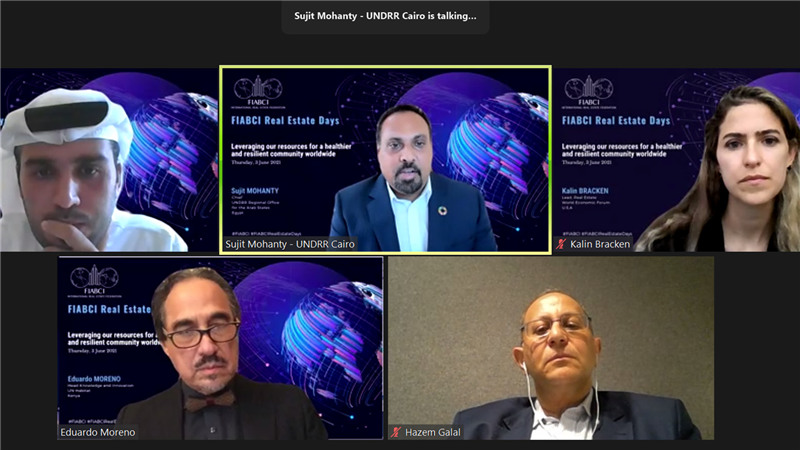Click FIABCI logo in Sujit Mohanty's tile
Viewport: 800px width, 450px height.
pos(258,92)
